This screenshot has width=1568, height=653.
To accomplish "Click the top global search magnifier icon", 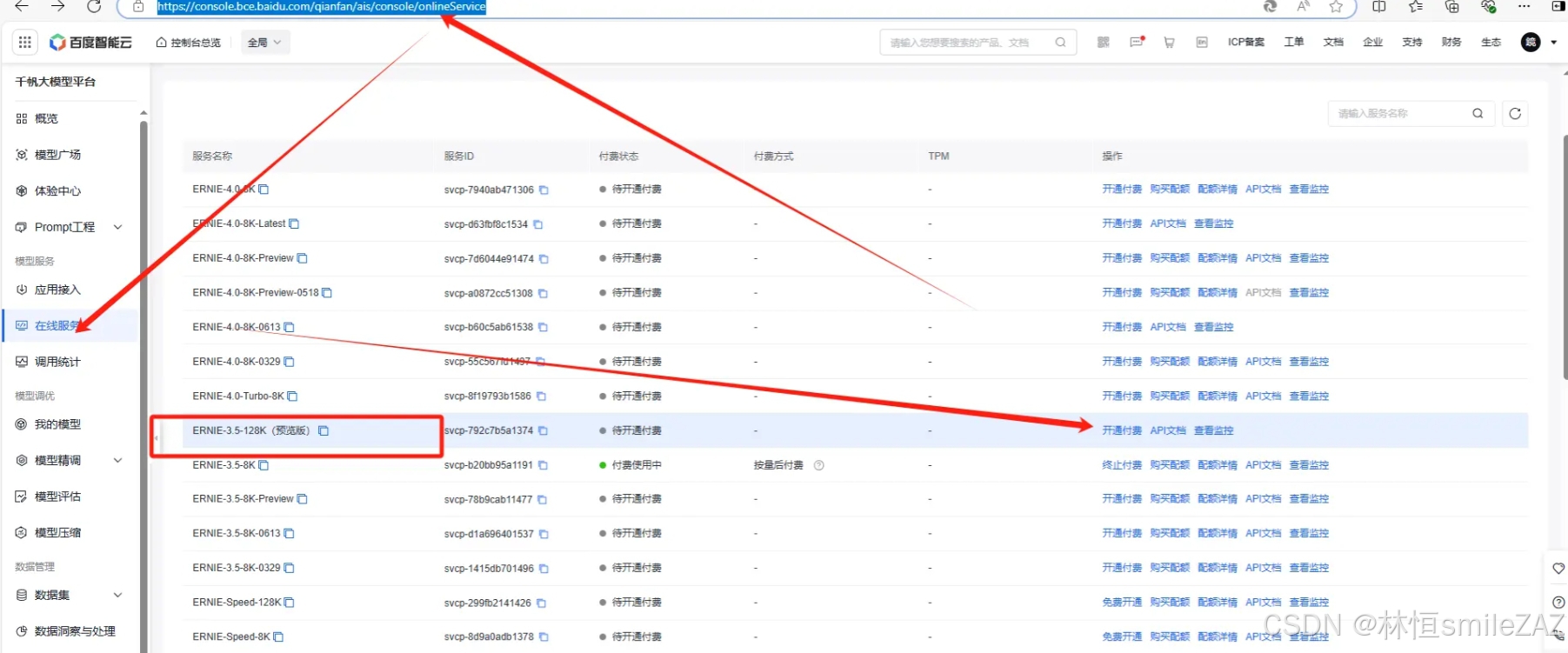I will (x=1060, y=42).
